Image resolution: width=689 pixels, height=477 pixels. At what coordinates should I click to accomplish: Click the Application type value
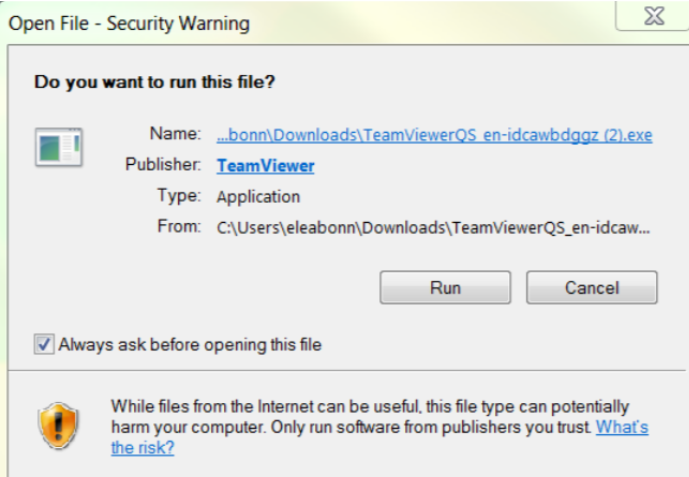point(258,196)
